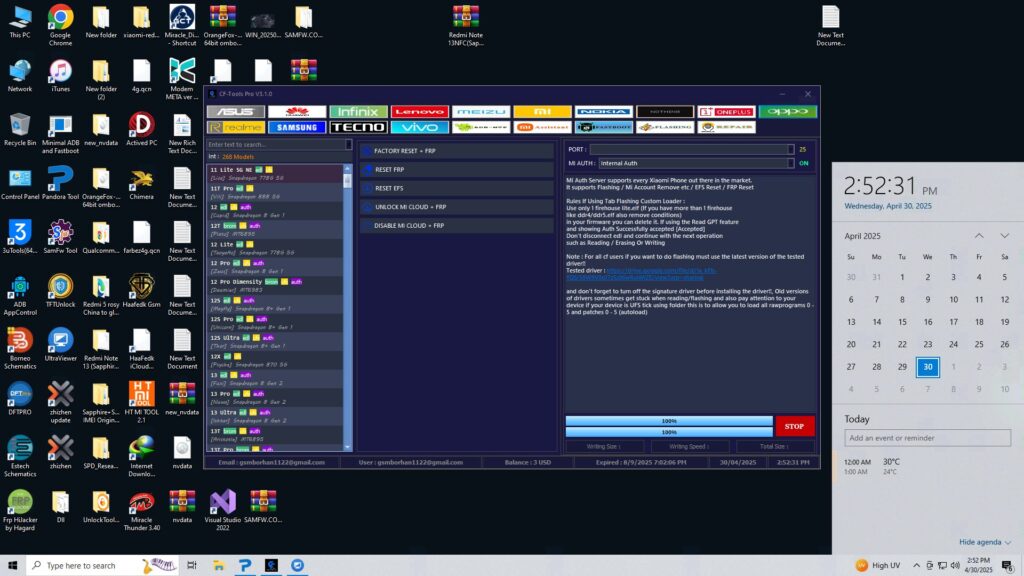
Task: Select the Chimera desktop icon
Action: (x=142, y=184)
